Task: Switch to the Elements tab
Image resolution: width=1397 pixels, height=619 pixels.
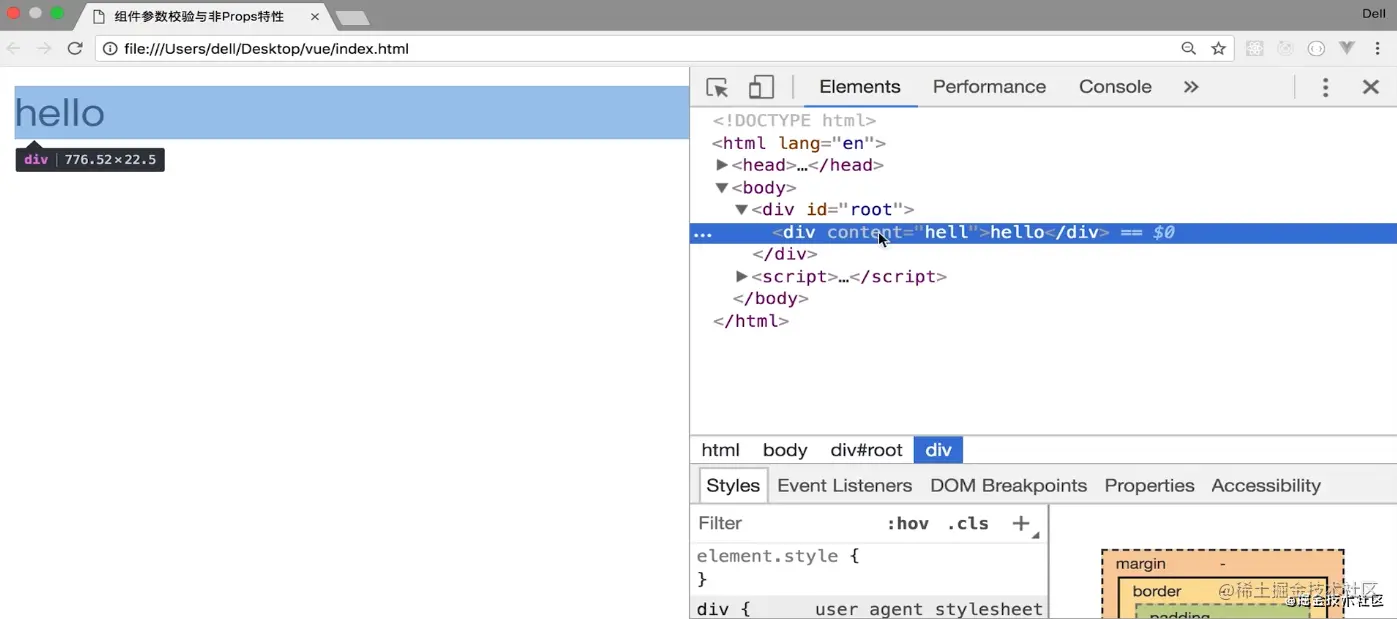Action: [860, 87]
